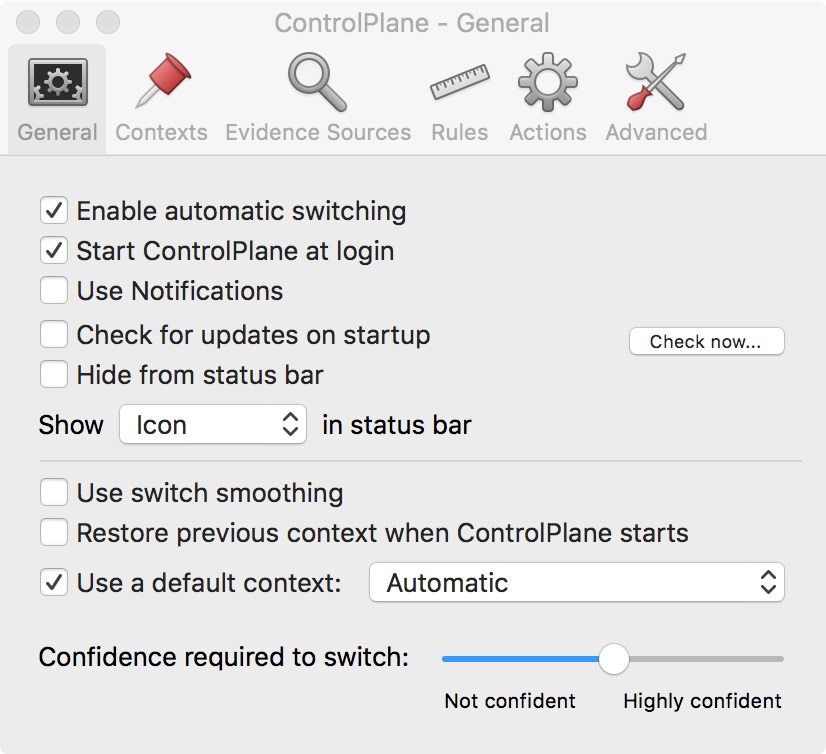Uncheck Start ControlPlane at login
Screen dimensions: 826x754
point(54,250)
